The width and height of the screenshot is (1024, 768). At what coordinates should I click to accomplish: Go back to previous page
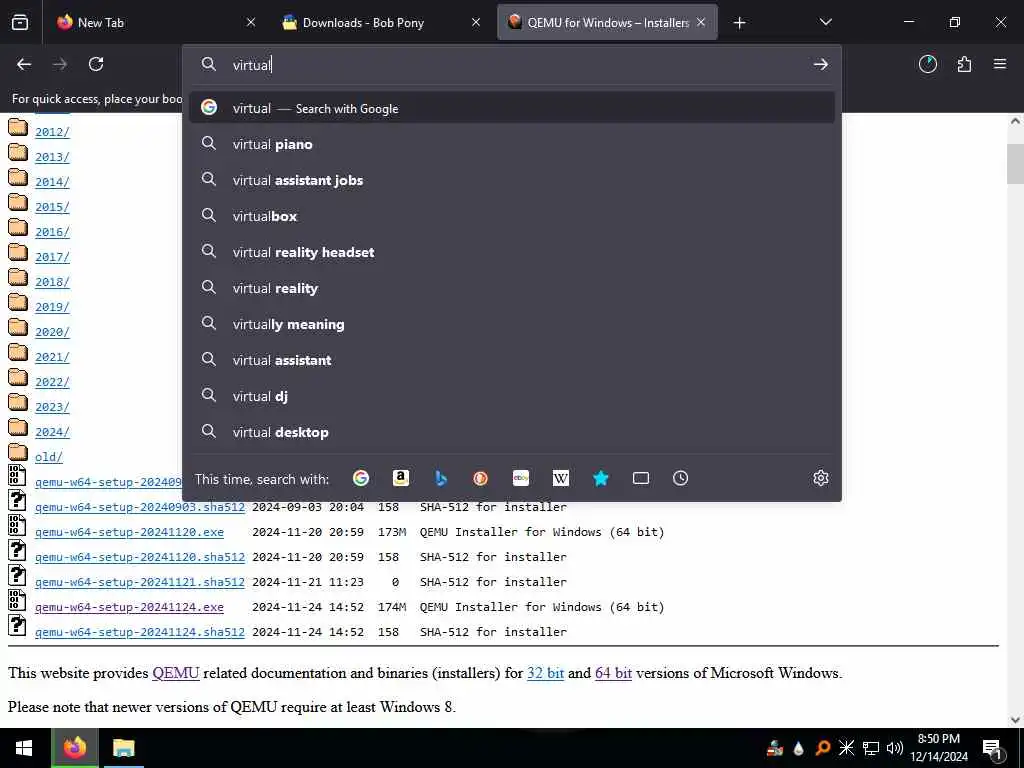(x=24, y=64)
